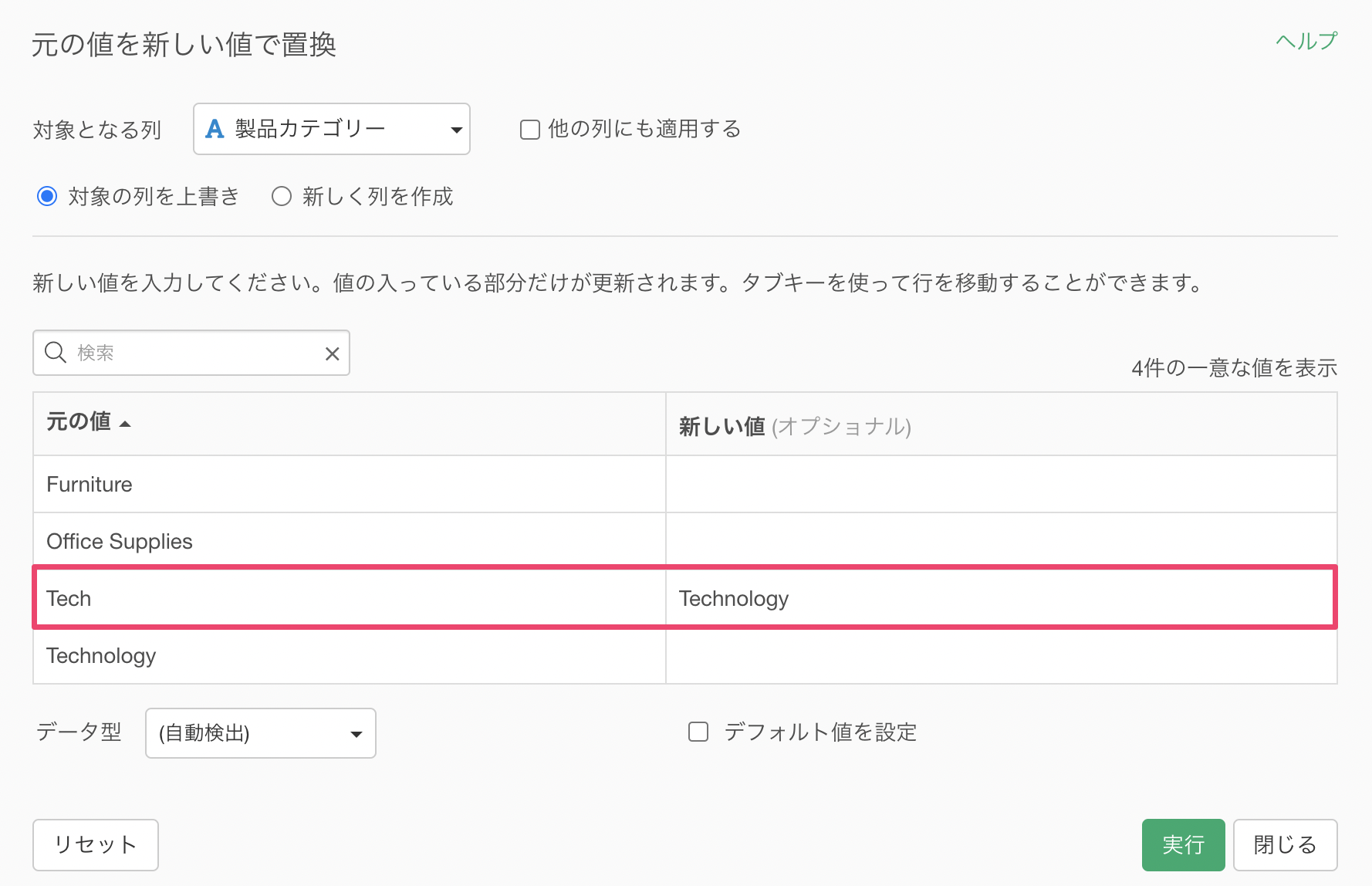Clear search with the X icon

point(333,353)
